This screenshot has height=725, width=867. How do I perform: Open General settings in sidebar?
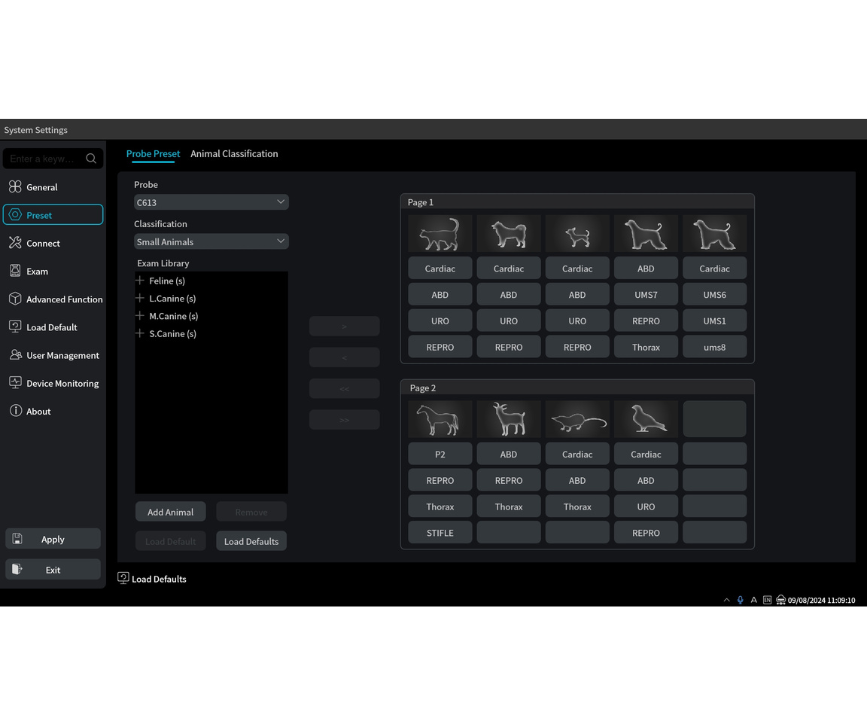tap(42, 187)
